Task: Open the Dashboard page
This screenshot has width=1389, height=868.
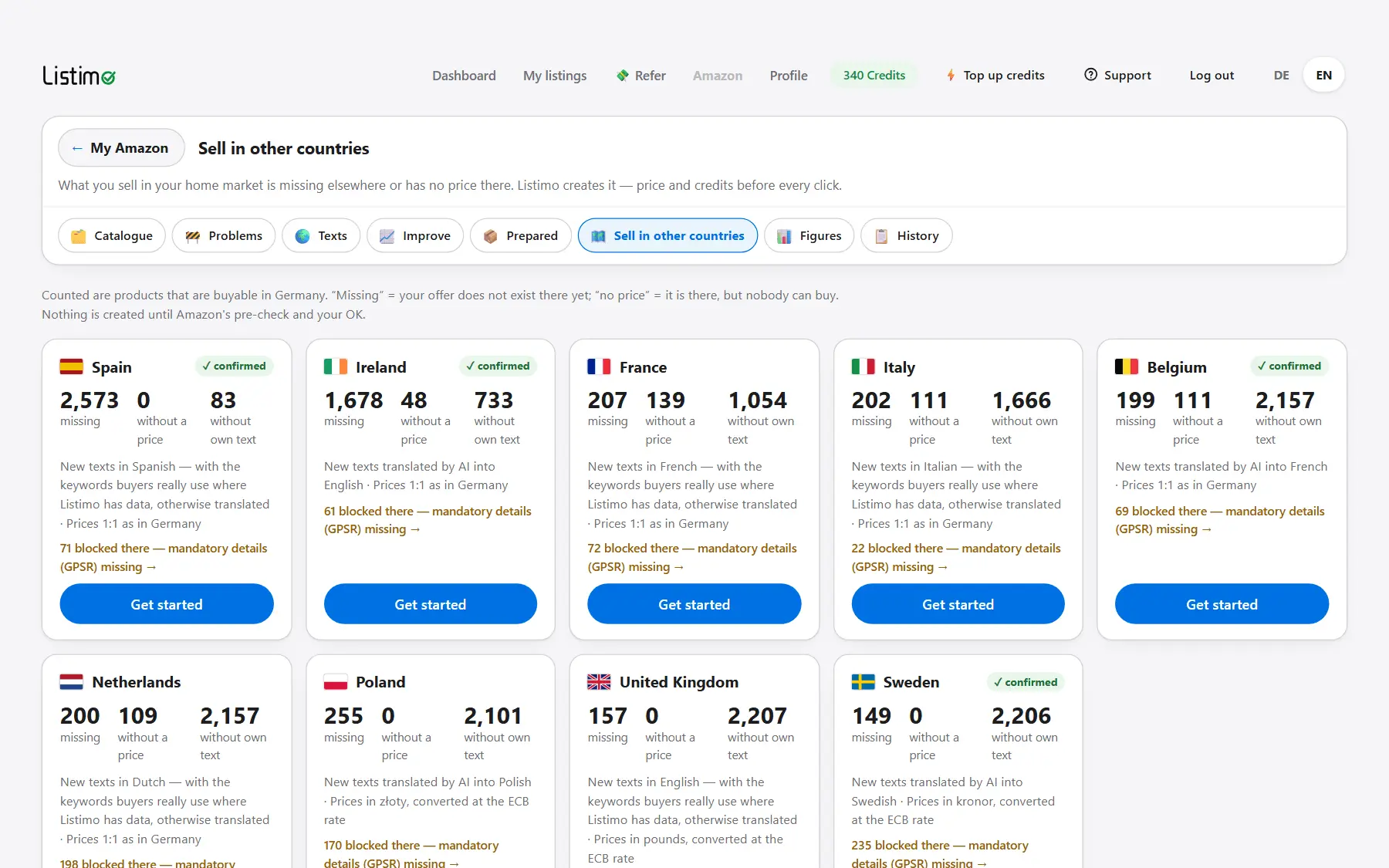Action: (464, 76)
